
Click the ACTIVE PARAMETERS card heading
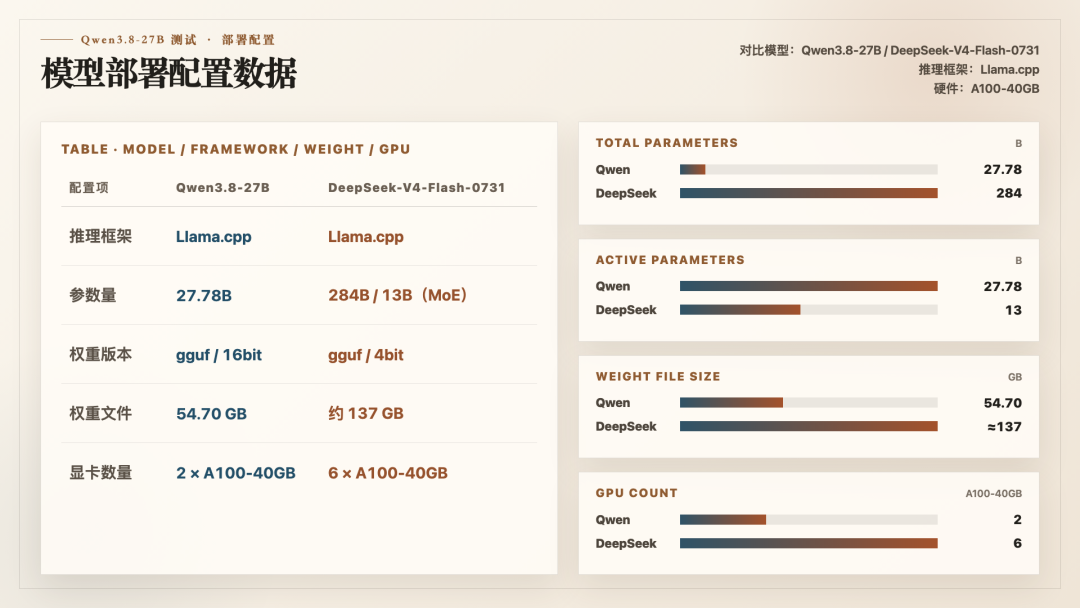[670, 260]
